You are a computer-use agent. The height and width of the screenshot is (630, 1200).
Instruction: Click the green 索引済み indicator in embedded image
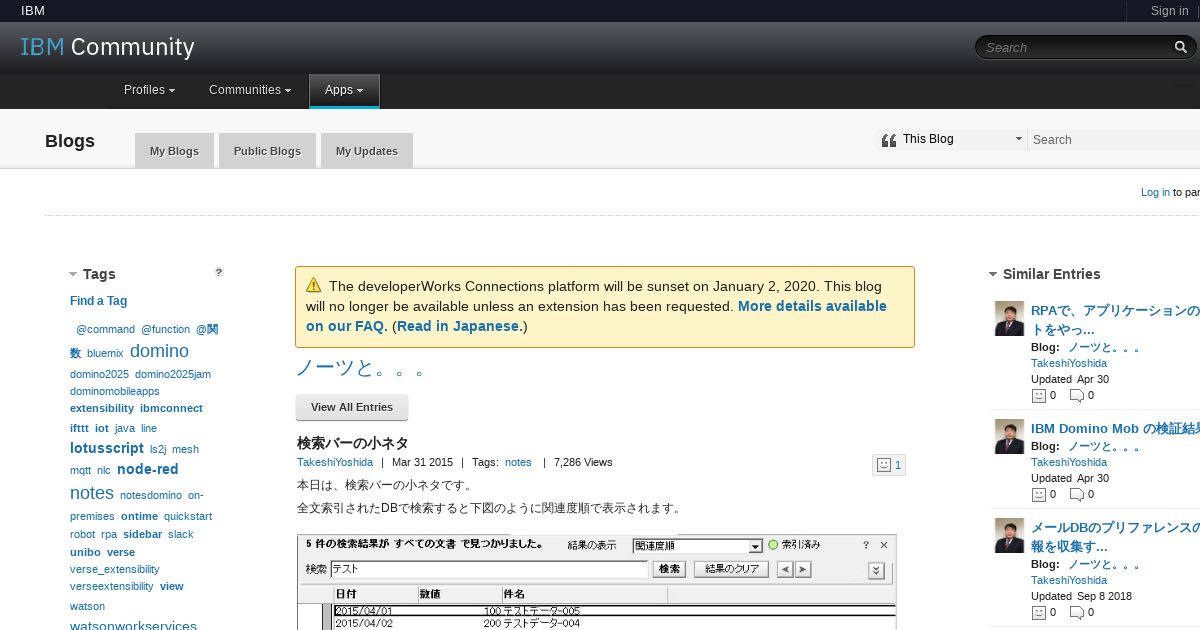click(773, 545)
